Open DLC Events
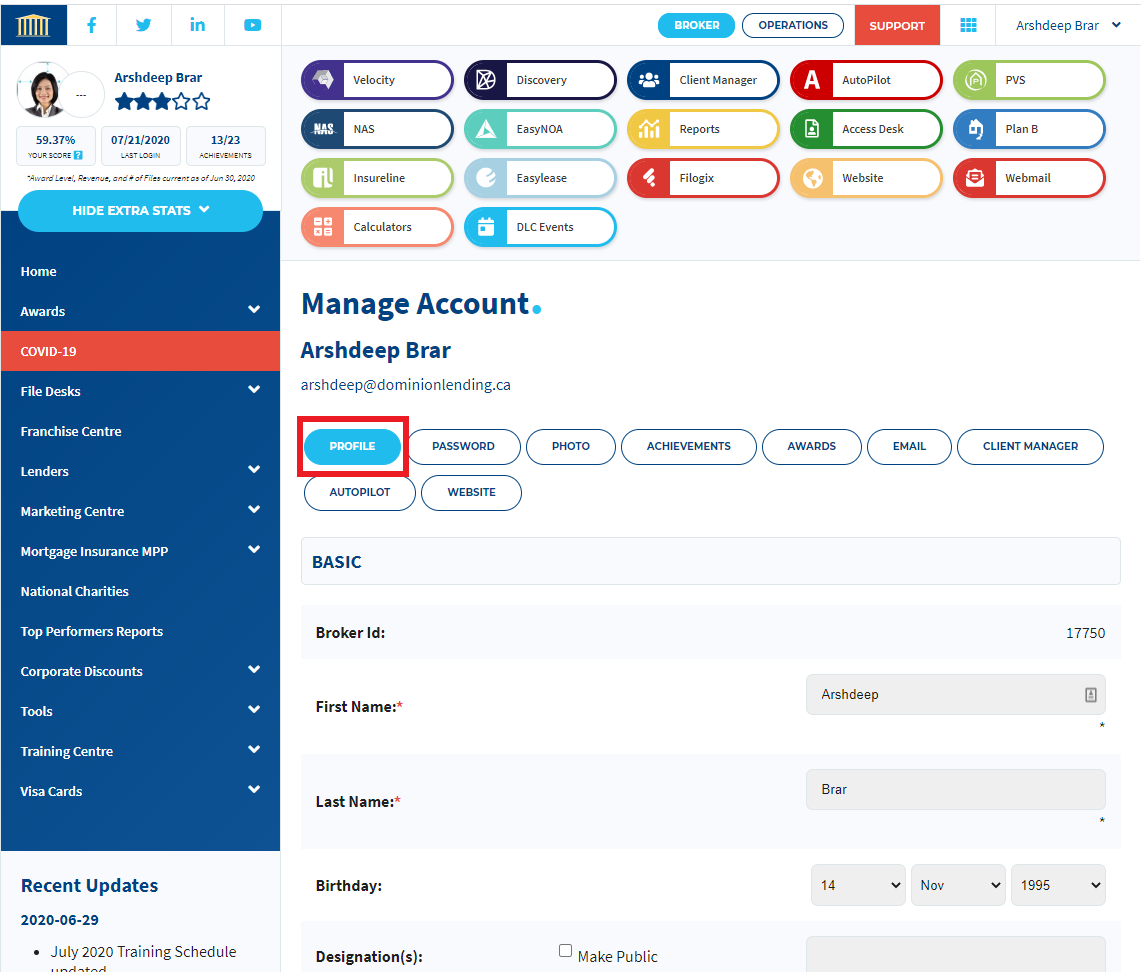The image size is (1141, 972). click(540, 227)
